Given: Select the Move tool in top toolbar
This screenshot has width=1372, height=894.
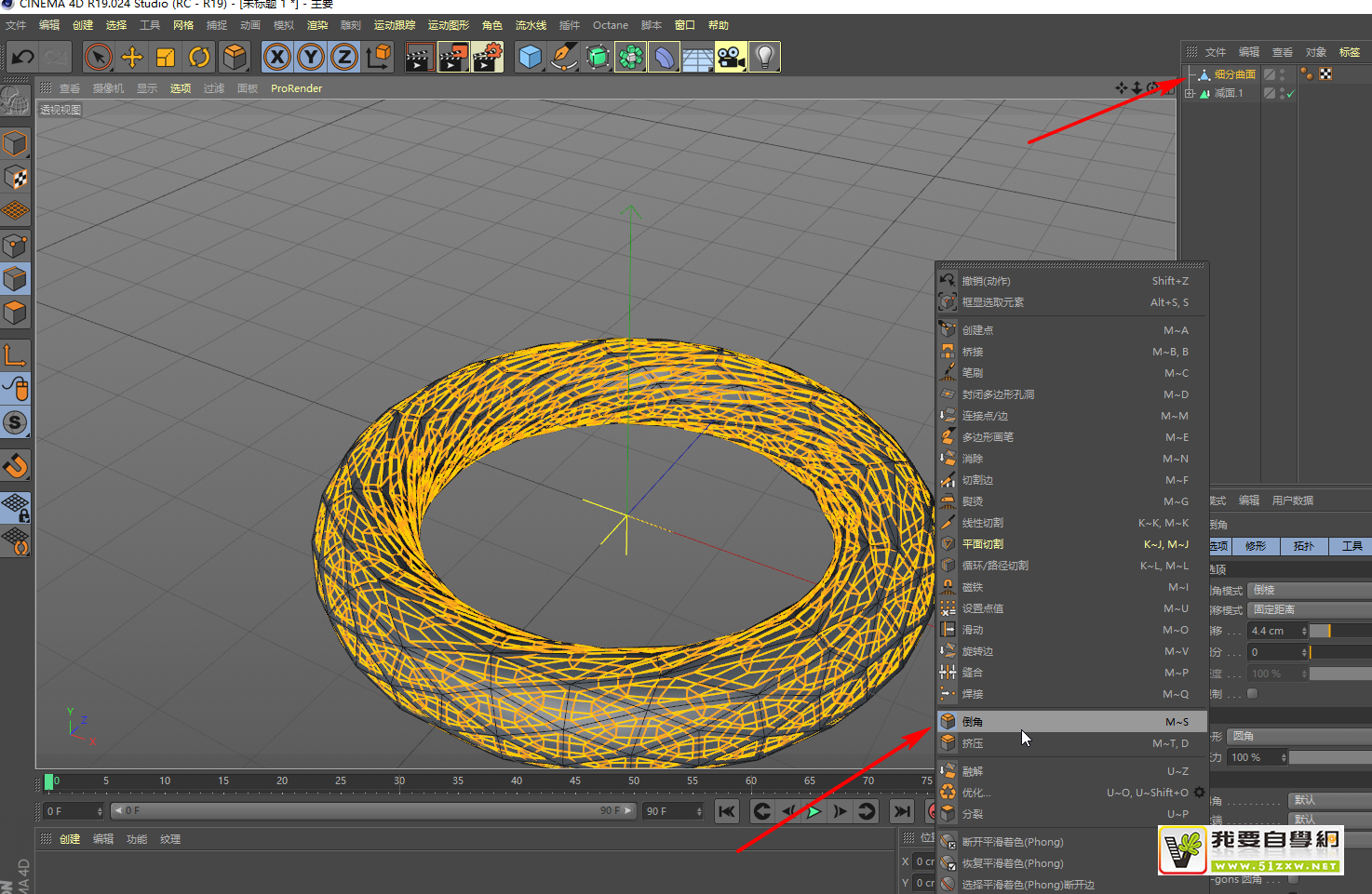Looking at the screenshot, I should [x=132, y=58].
